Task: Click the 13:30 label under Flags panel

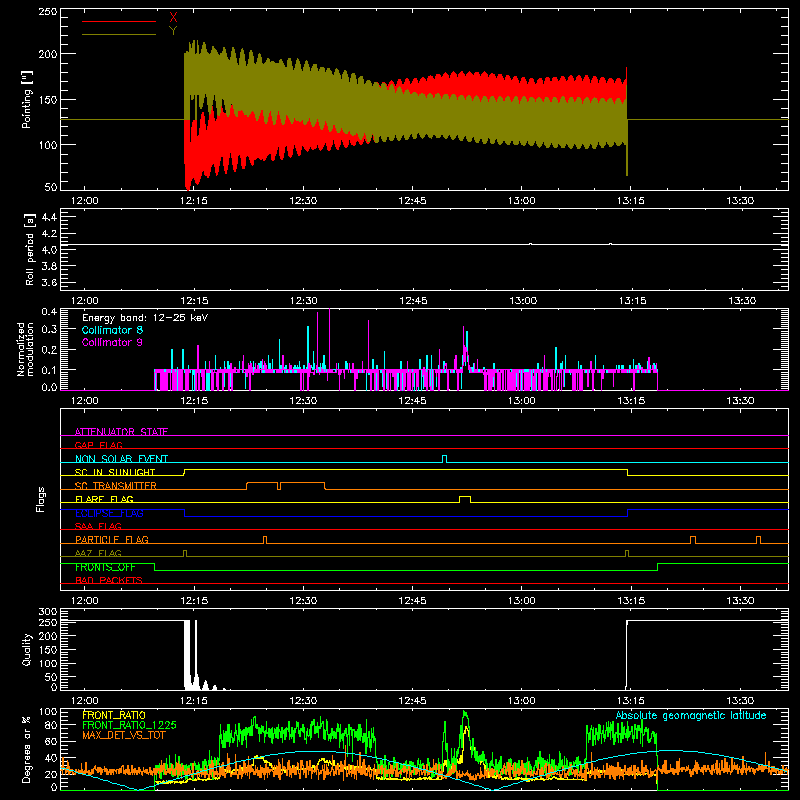Action: click(x=741, y=601)
